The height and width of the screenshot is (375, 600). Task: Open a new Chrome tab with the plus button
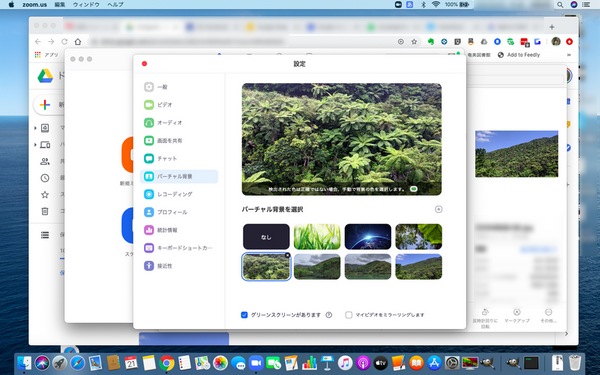point(552,27)
